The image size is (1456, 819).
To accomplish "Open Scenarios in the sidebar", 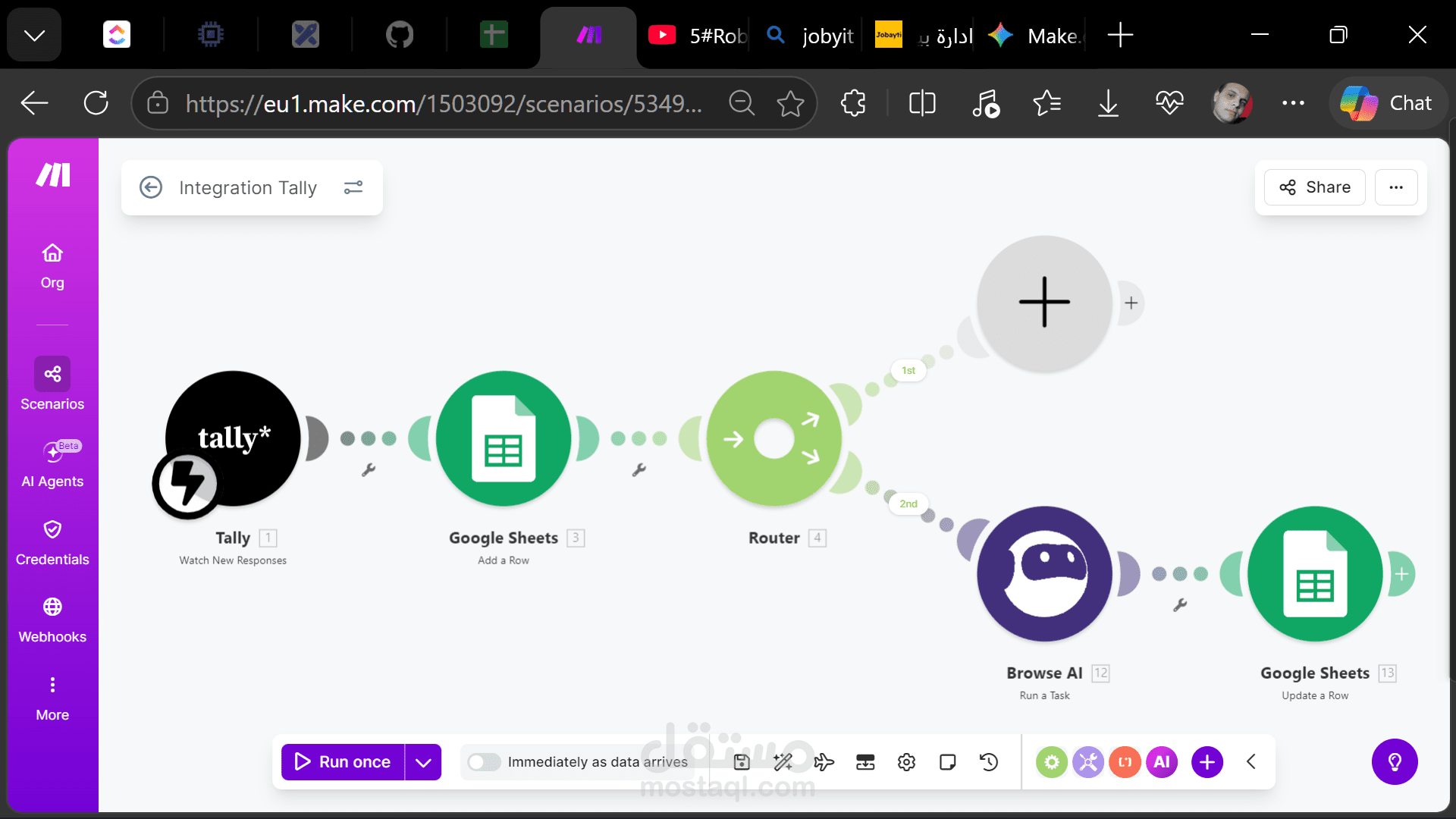I will (x=52, y=384).
